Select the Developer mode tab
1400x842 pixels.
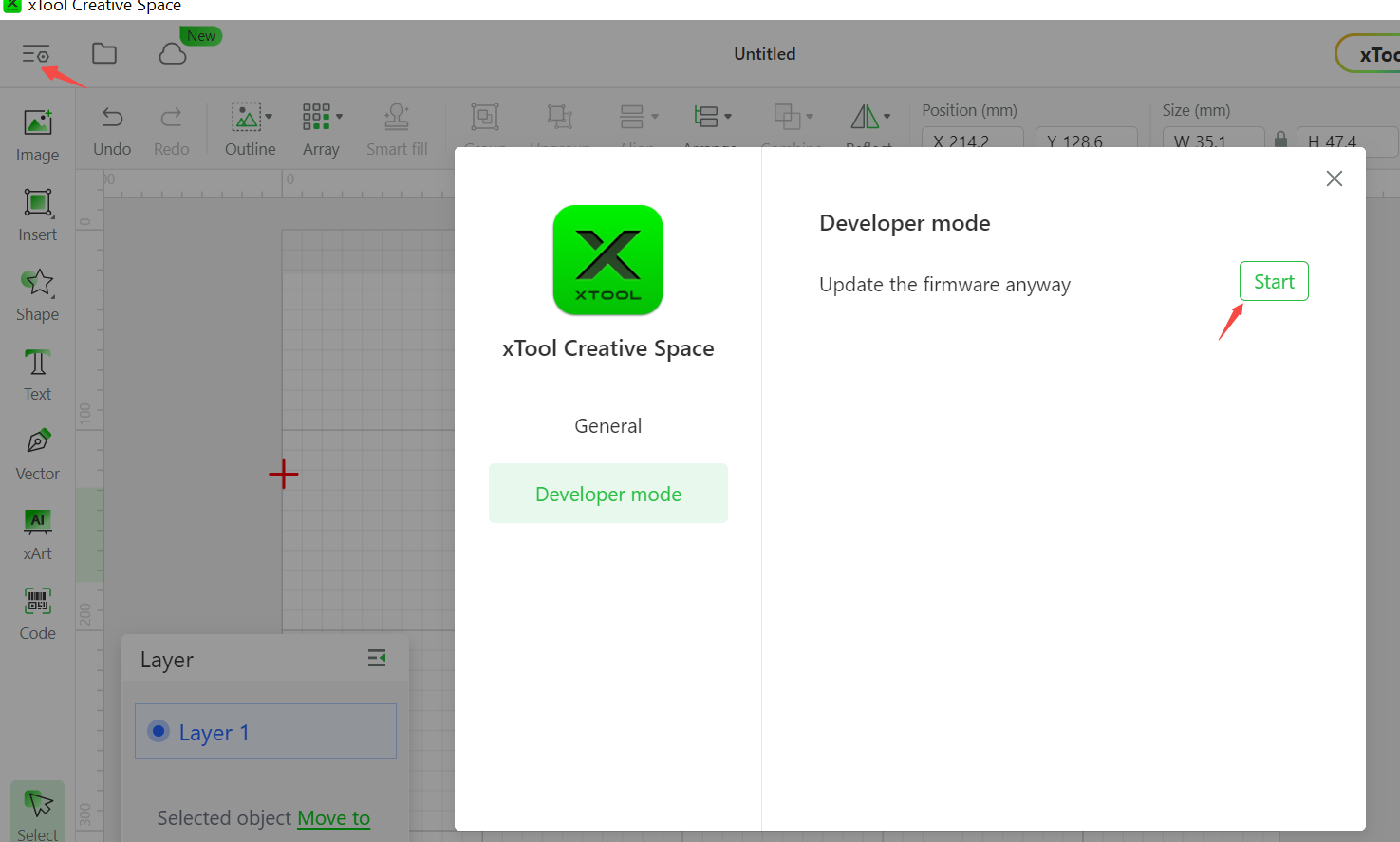click(x=608, y=494)
